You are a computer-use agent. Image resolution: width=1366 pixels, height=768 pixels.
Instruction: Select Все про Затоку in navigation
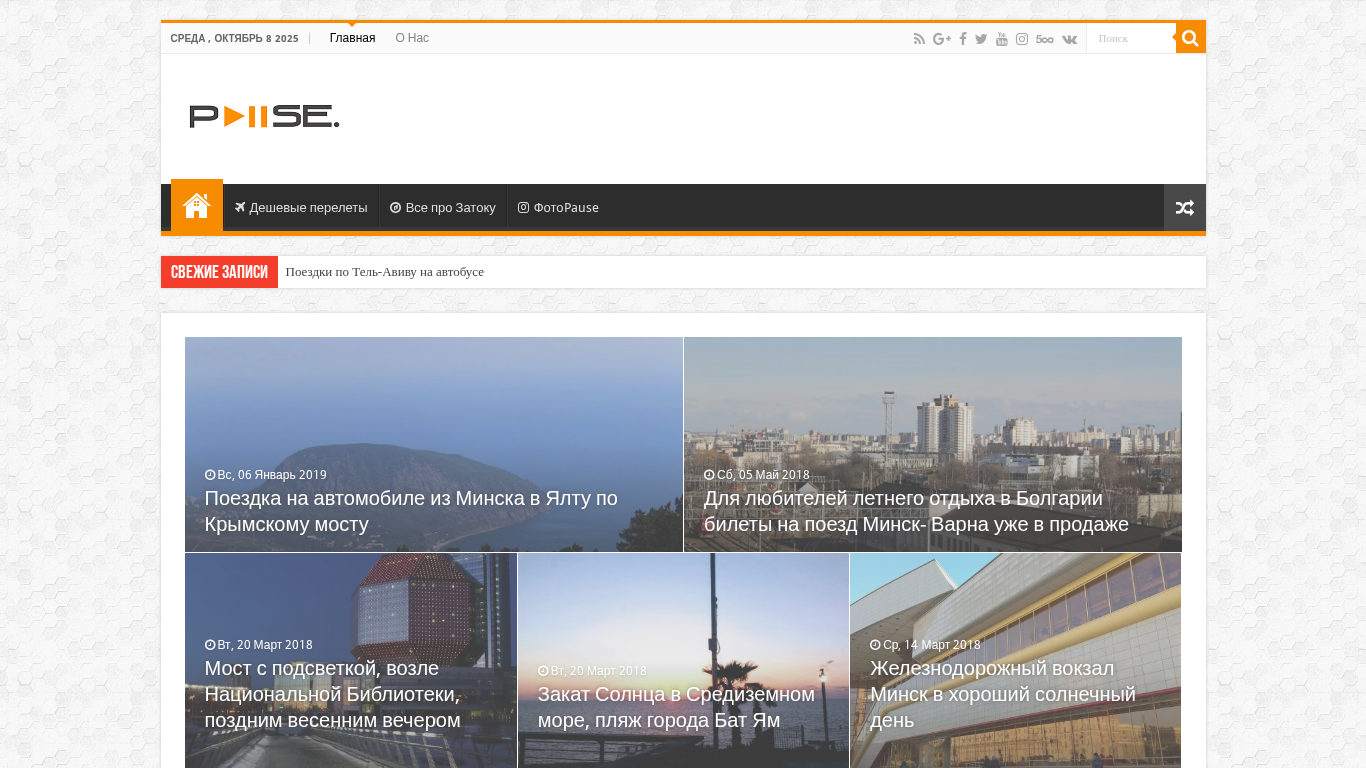(443, 208)
